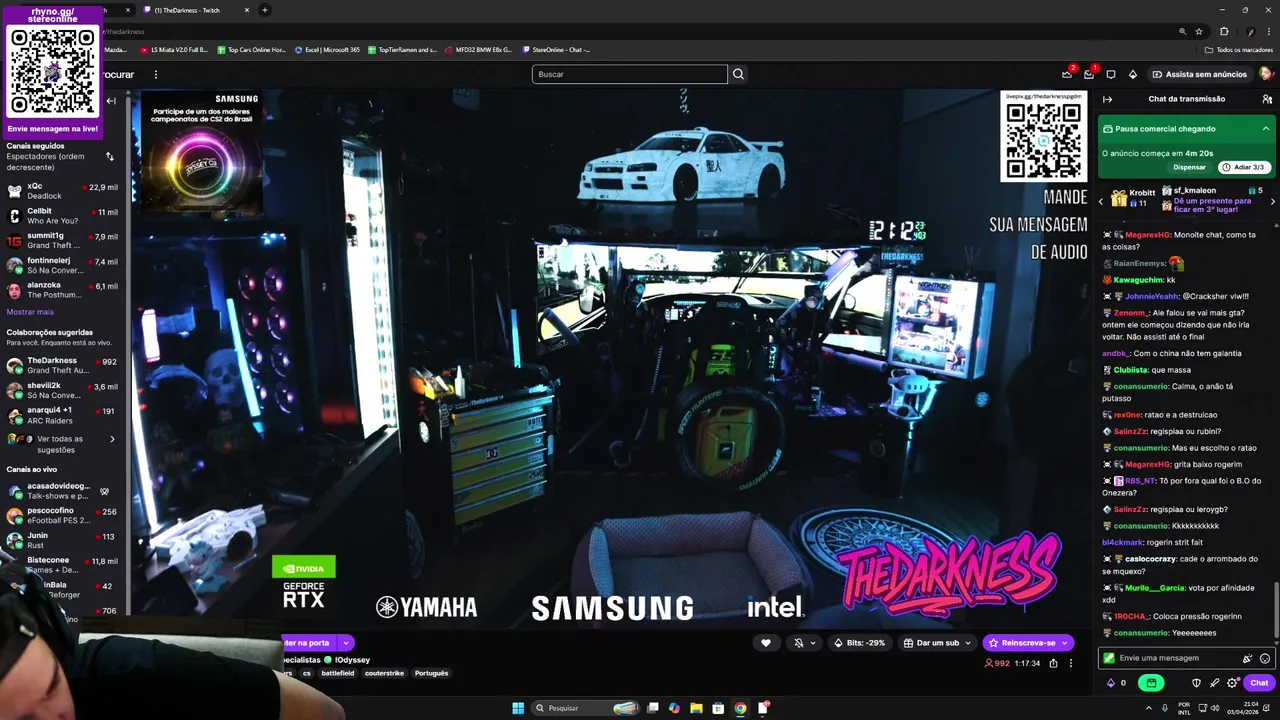
Task: Open Todos os marcadores folder
Action: point(1239,49)
